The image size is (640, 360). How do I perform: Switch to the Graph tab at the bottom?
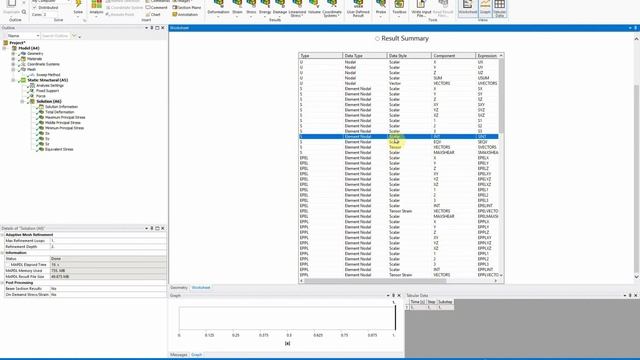click(197, 355)
